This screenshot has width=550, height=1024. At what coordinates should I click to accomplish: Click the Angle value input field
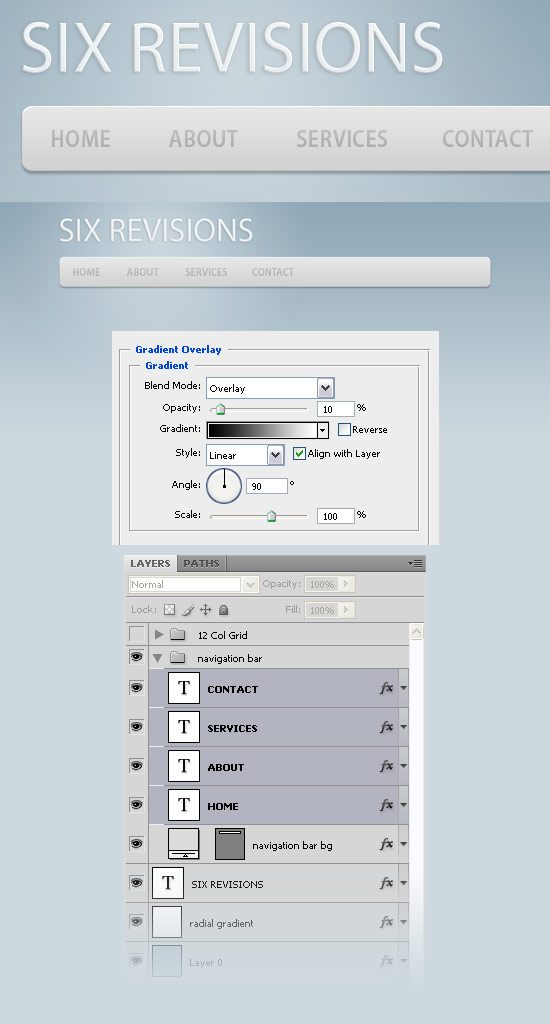point(267,486)
